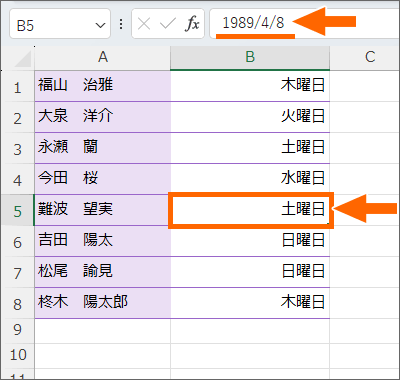Screen dimensions: 400x380
Task: Click cell with 福山 治雅
Action: (x=103, y=86)
